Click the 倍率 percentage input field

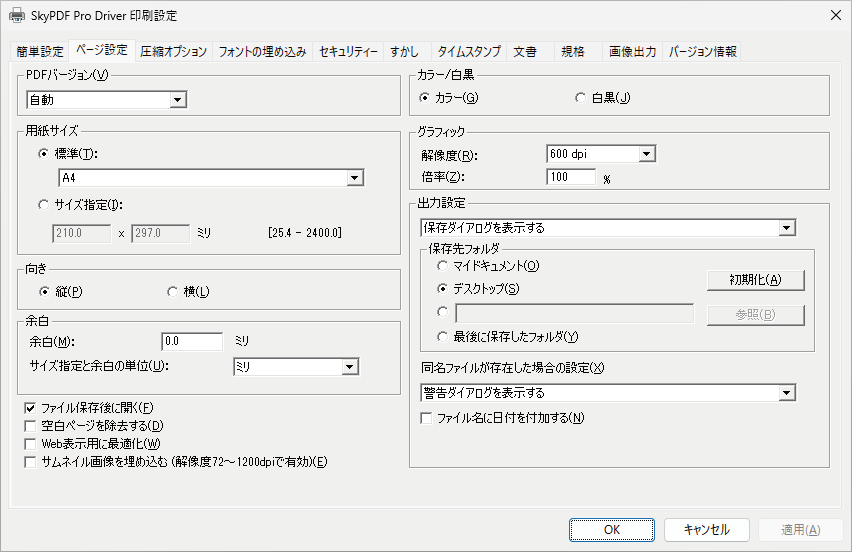click(x=571, y=177)
